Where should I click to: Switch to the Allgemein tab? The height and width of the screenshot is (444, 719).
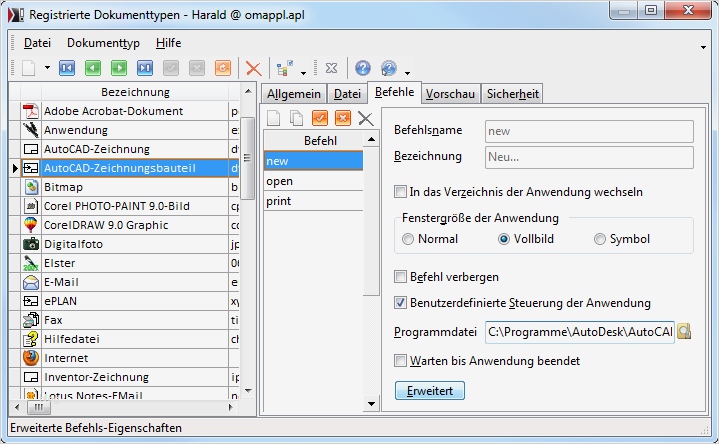[293, 94]
